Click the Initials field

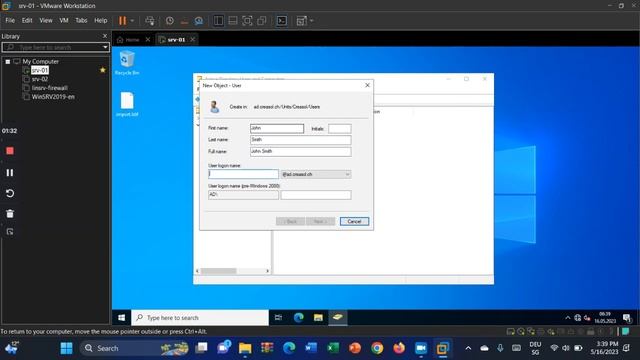[x=340, y=129]
